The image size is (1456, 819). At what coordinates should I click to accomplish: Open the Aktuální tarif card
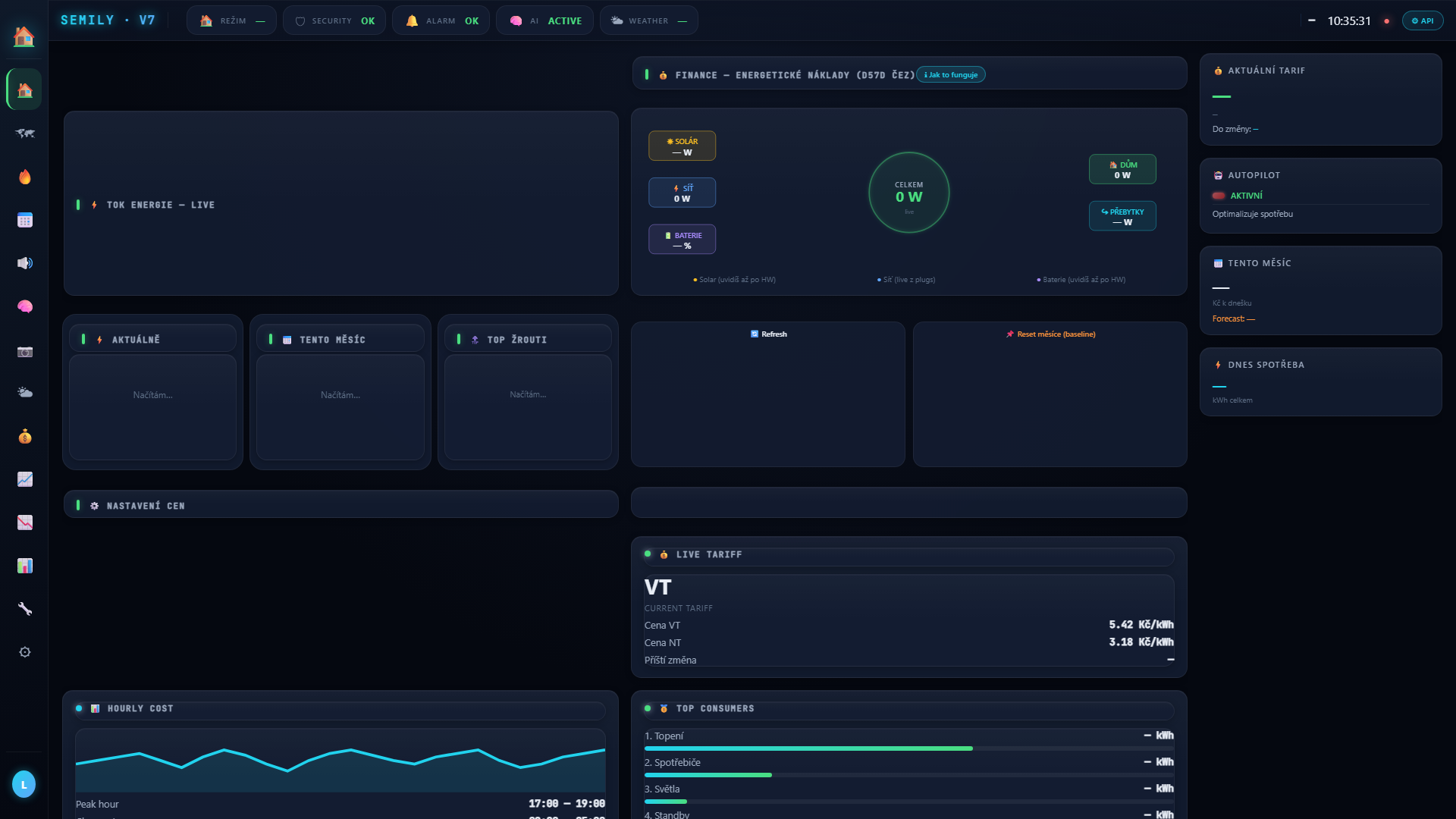tap(1320, 99)
